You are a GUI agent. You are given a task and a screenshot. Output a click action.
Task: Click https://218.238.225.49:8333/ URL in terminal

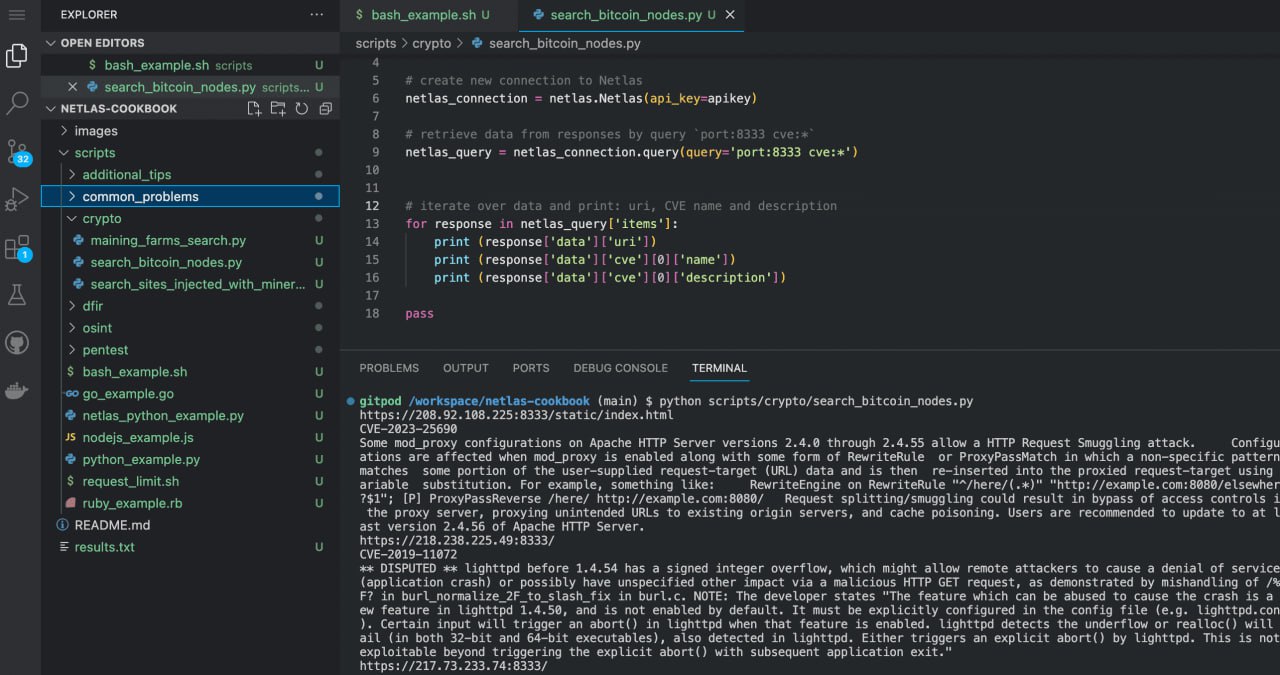click(x=457, y=541)
